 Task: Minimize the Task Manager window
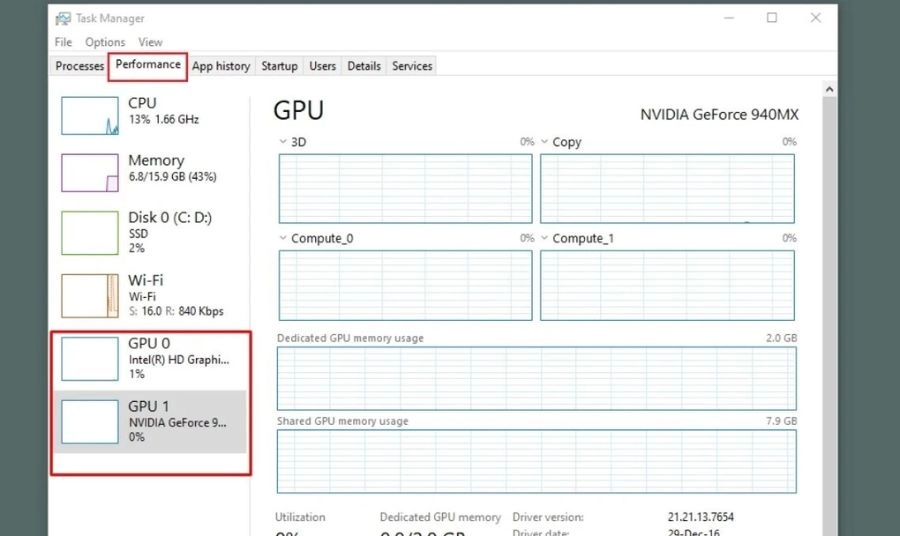[729, 18]
